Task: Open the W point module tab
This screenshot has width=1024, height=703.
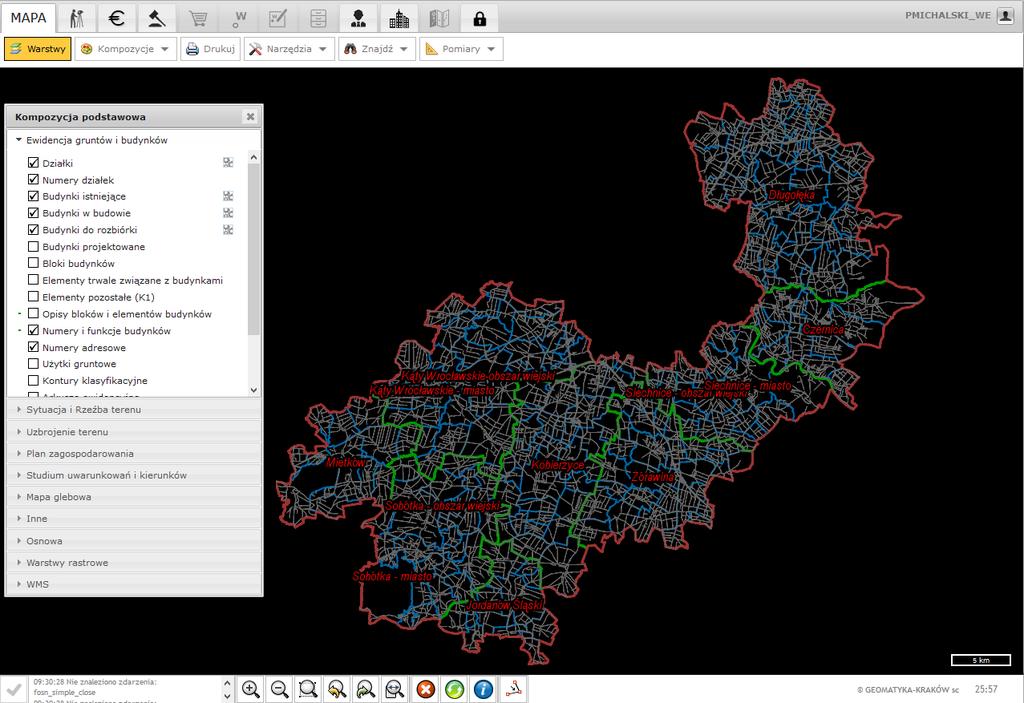Action: point(238,18)
